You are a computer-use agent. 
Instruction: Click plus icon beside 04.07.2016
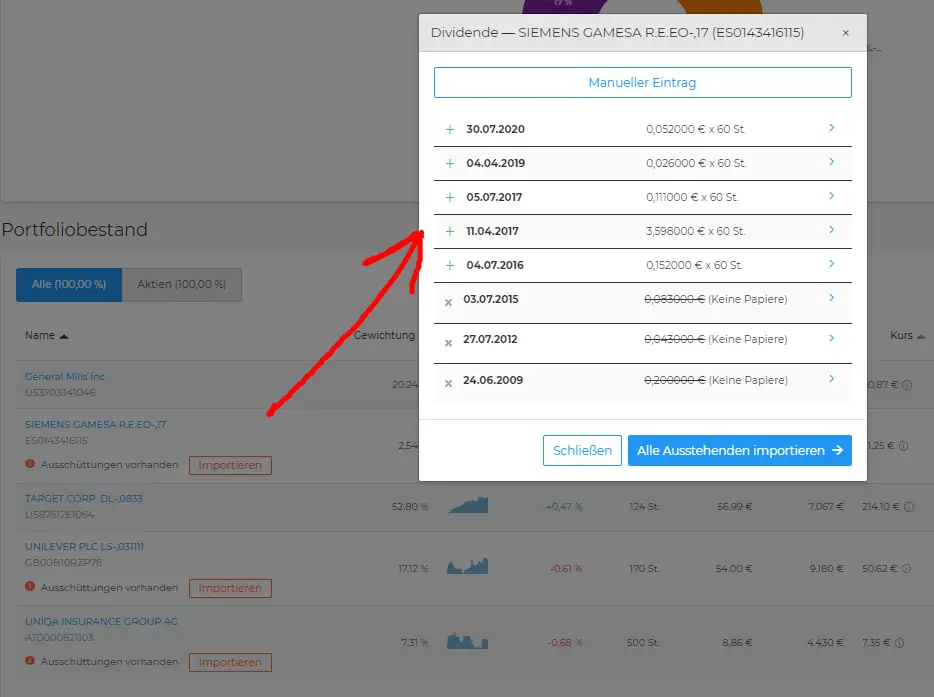(450, 265)
